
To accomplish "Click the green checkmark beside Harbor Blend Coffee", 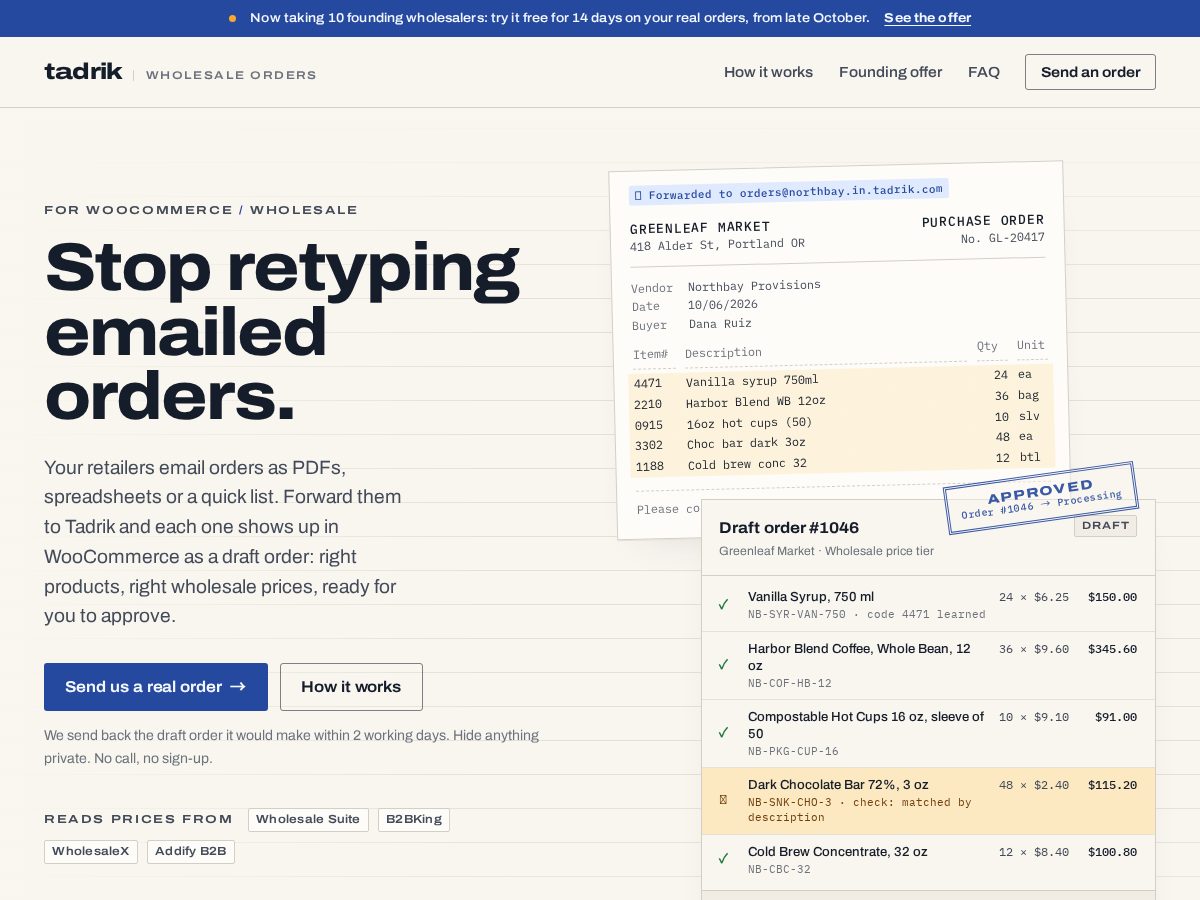I will pos(723,665).
